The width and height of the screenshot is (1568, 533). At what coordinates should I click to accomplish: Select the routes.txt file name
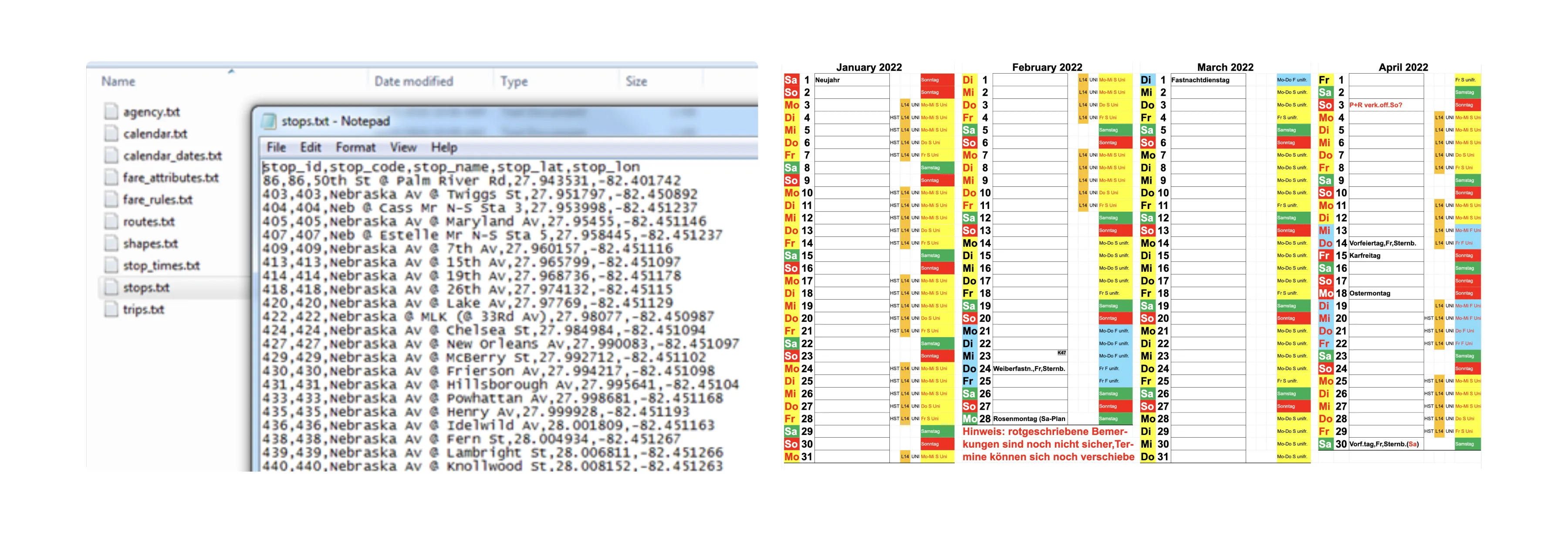[x=149, y=222]
